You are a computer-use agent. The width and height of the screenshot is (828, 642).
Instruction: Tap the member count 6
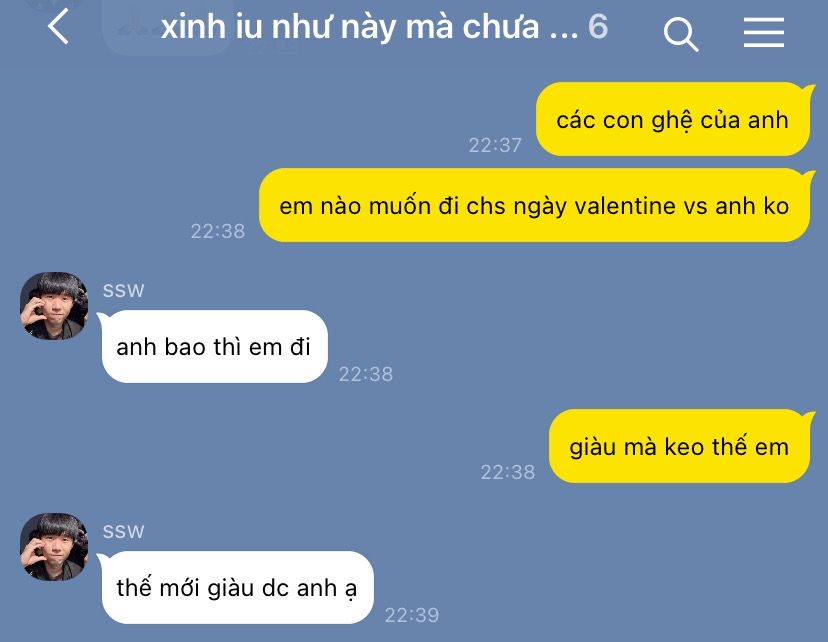(598, 26)
